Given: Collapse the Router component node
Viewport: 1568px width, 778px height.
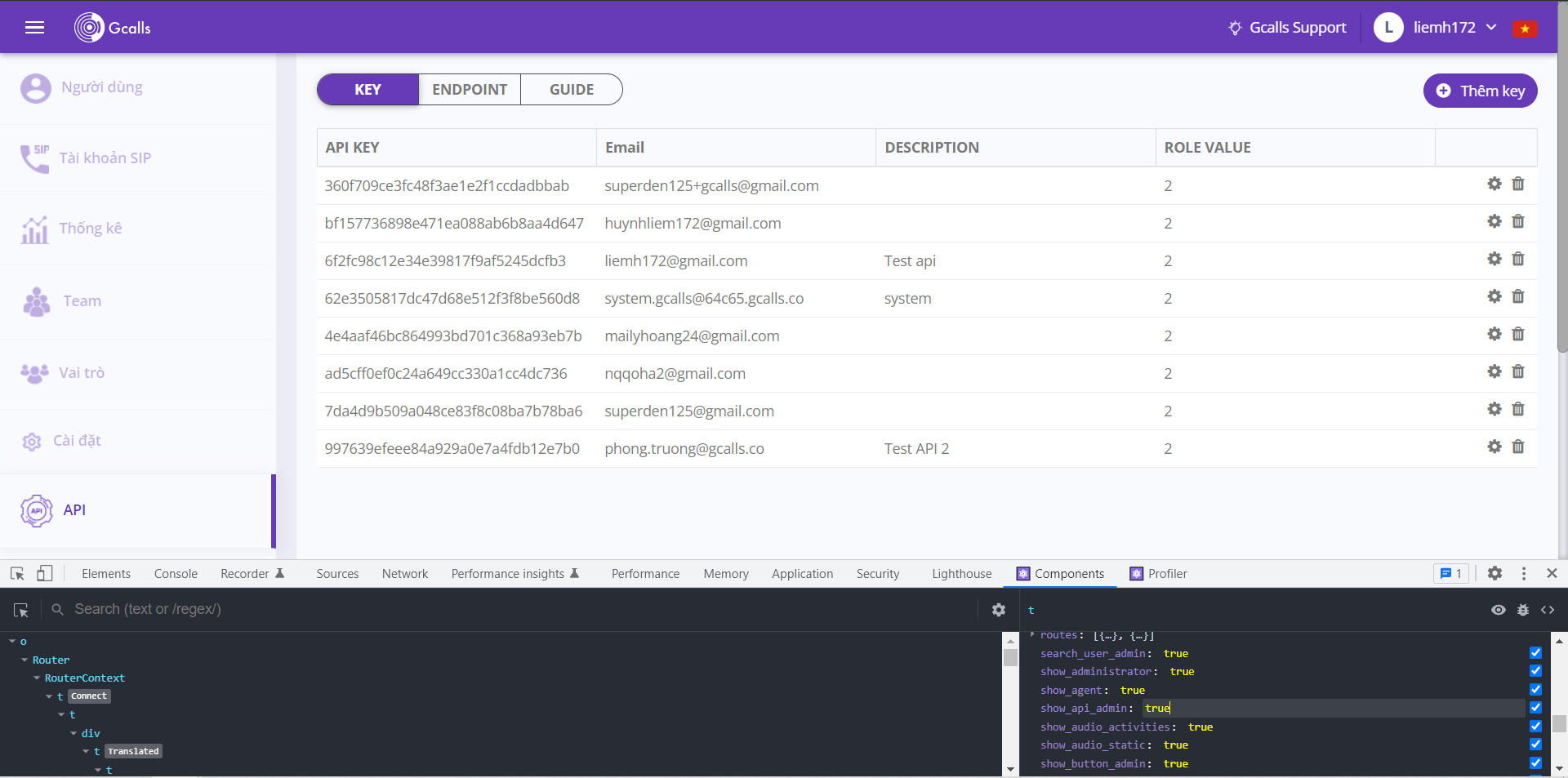Looking at the screenshot, I should [24, 660].
